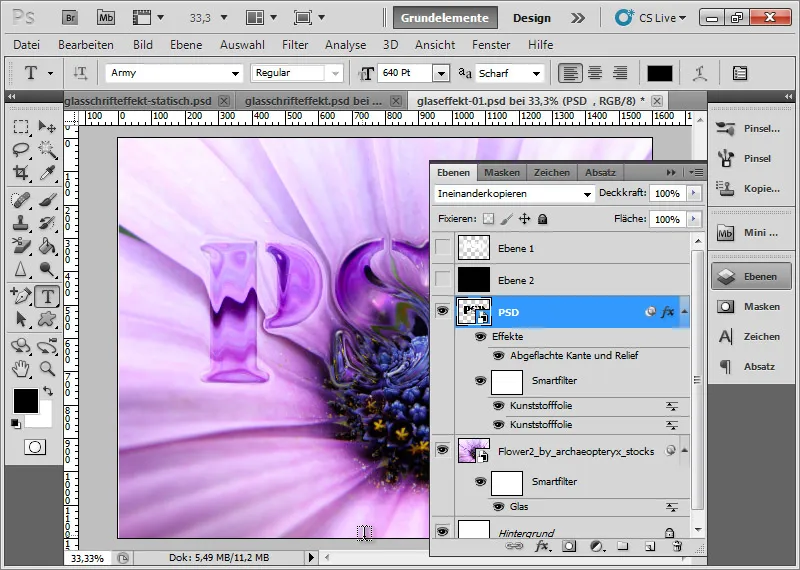Open anti-aliasing dropdown Scharf
The height and width of the screenshot is (570, 800).
[x=536, y=73]
